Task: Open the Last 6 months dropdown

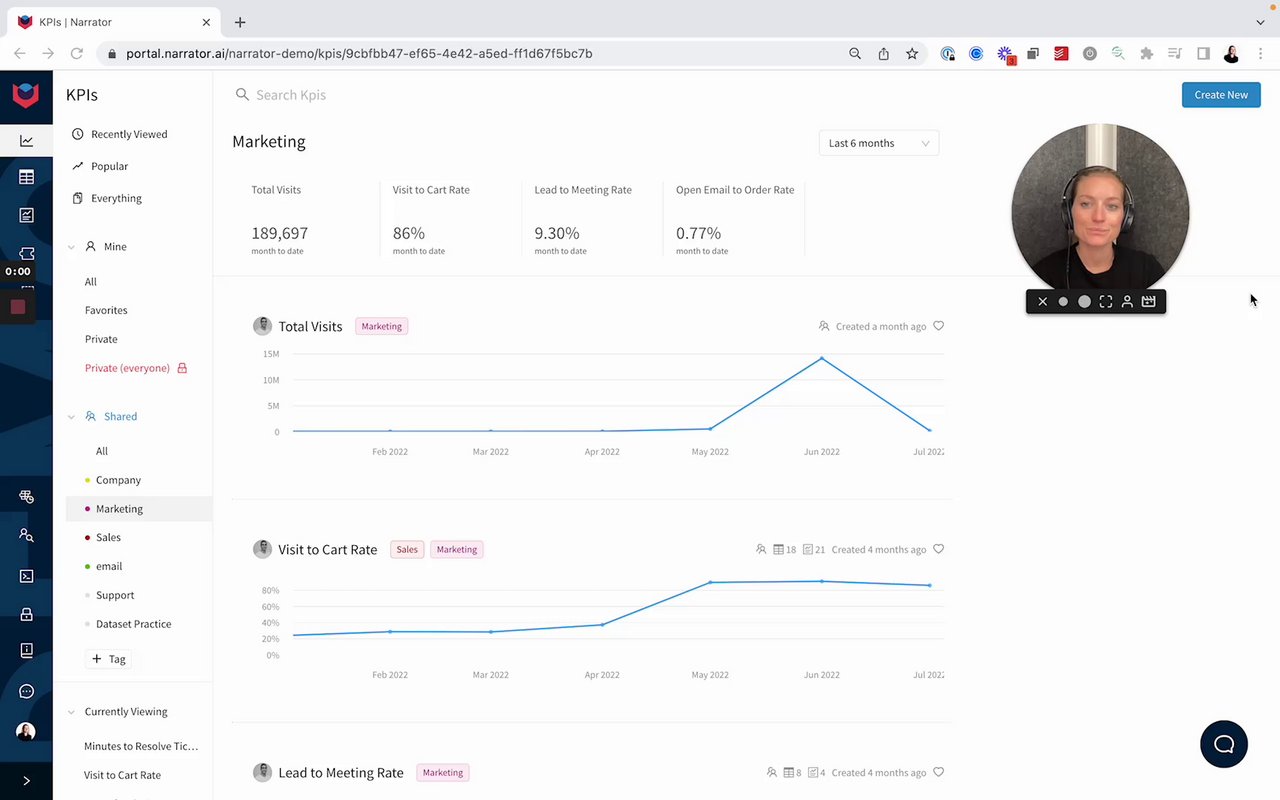Action: click(879, 143)
